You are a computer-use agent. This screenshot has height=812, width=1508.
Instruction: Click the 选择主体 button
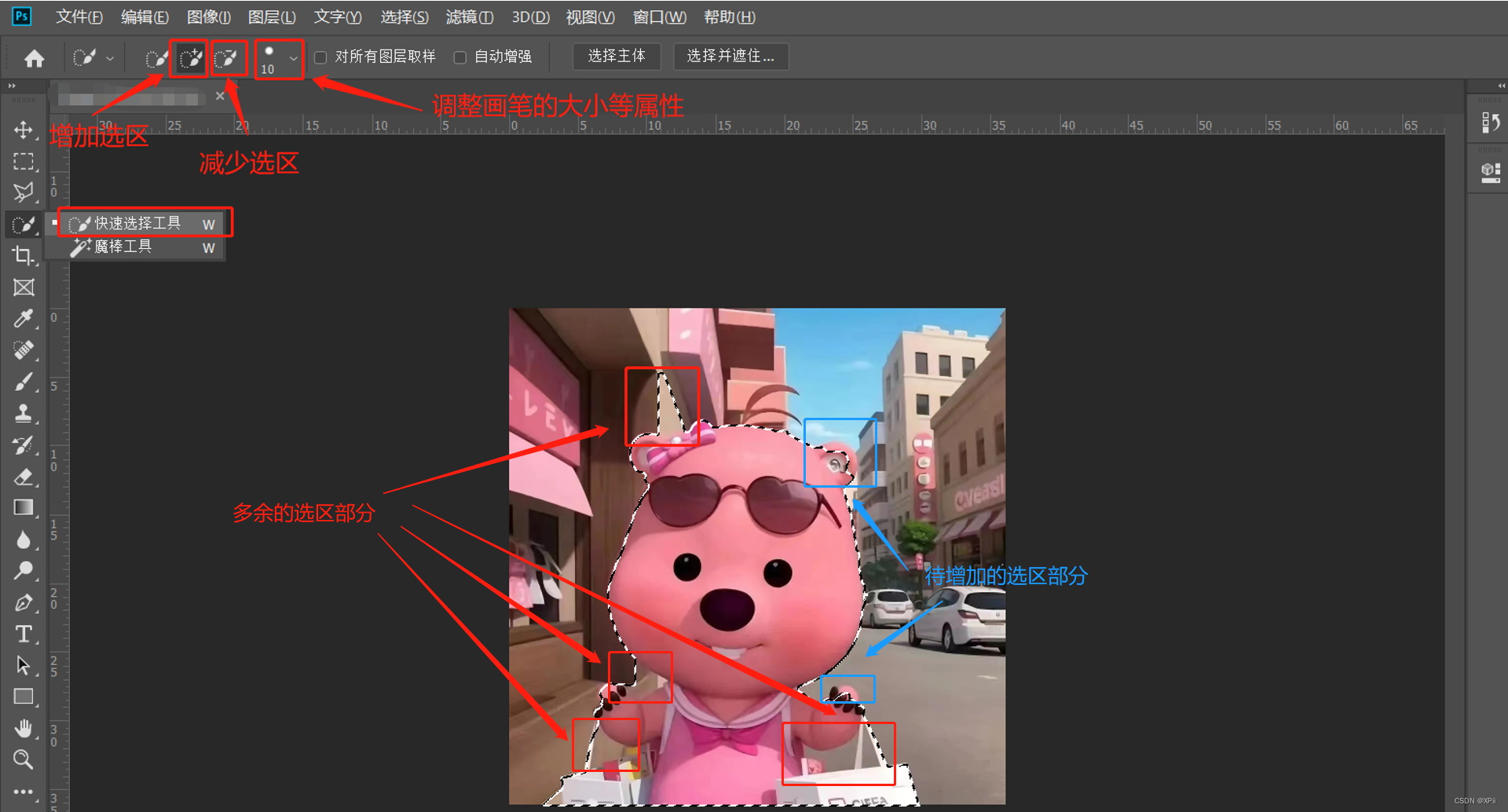click(617, 57)
